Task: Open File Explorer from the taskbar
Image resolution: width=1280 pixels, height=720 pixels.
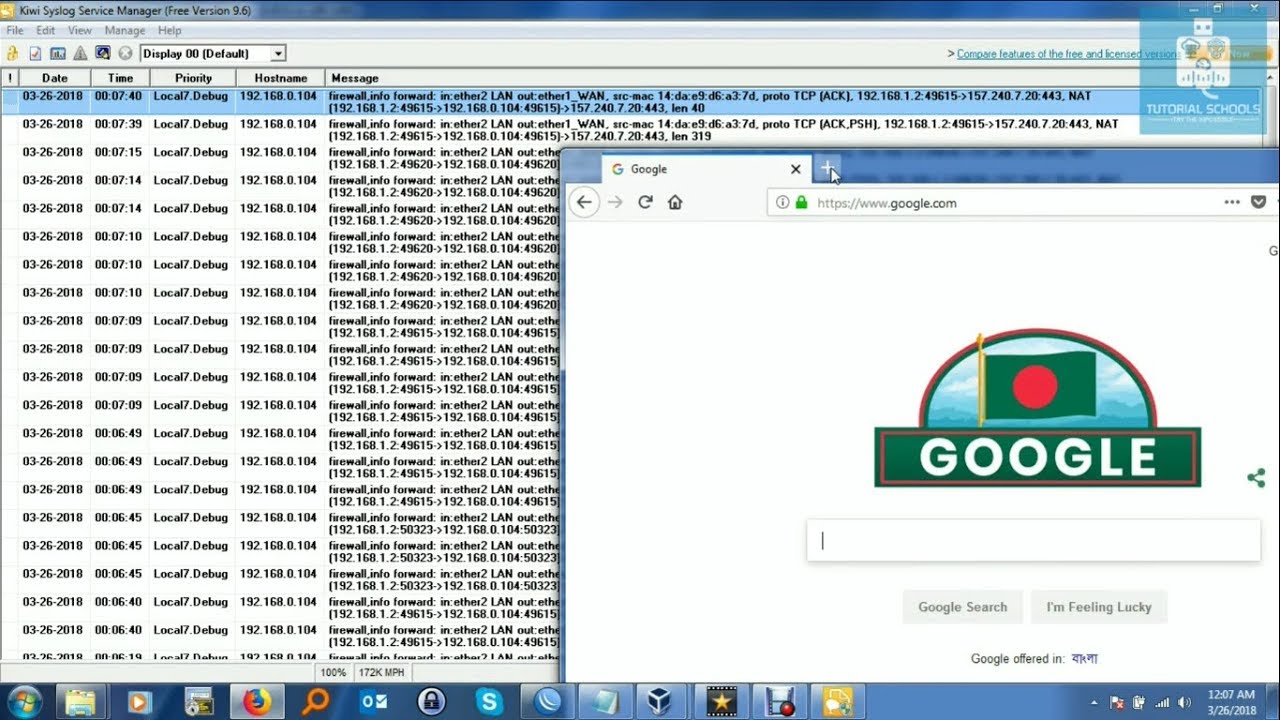Action: point(80,702)
